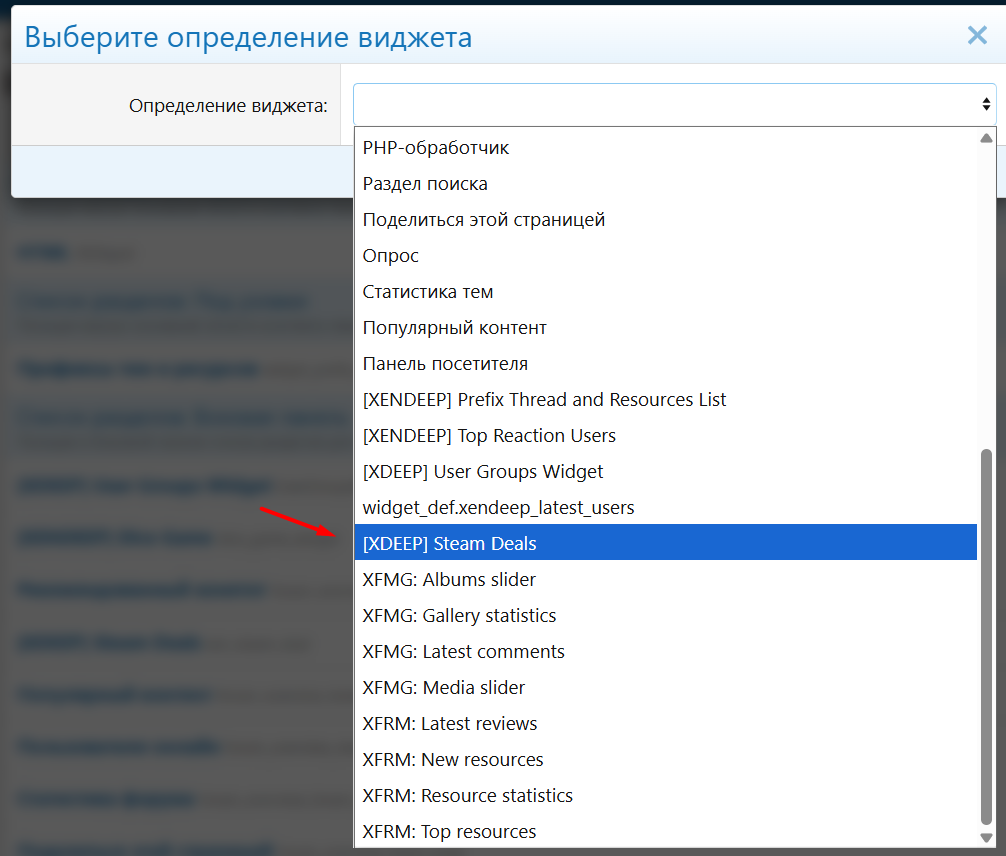The width and height of the screenshot is (1006, 856).
Task: Choose Раздел поиска from the list
Action: 425,184
